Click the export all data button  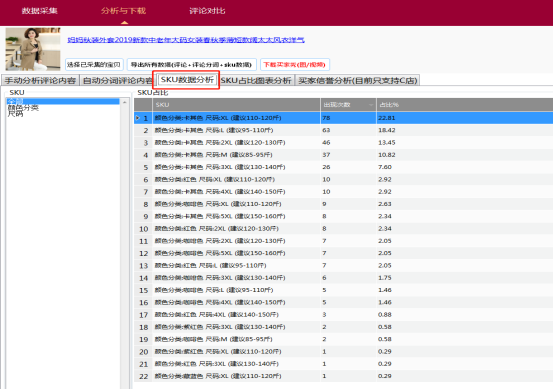[x=191, y=65]
